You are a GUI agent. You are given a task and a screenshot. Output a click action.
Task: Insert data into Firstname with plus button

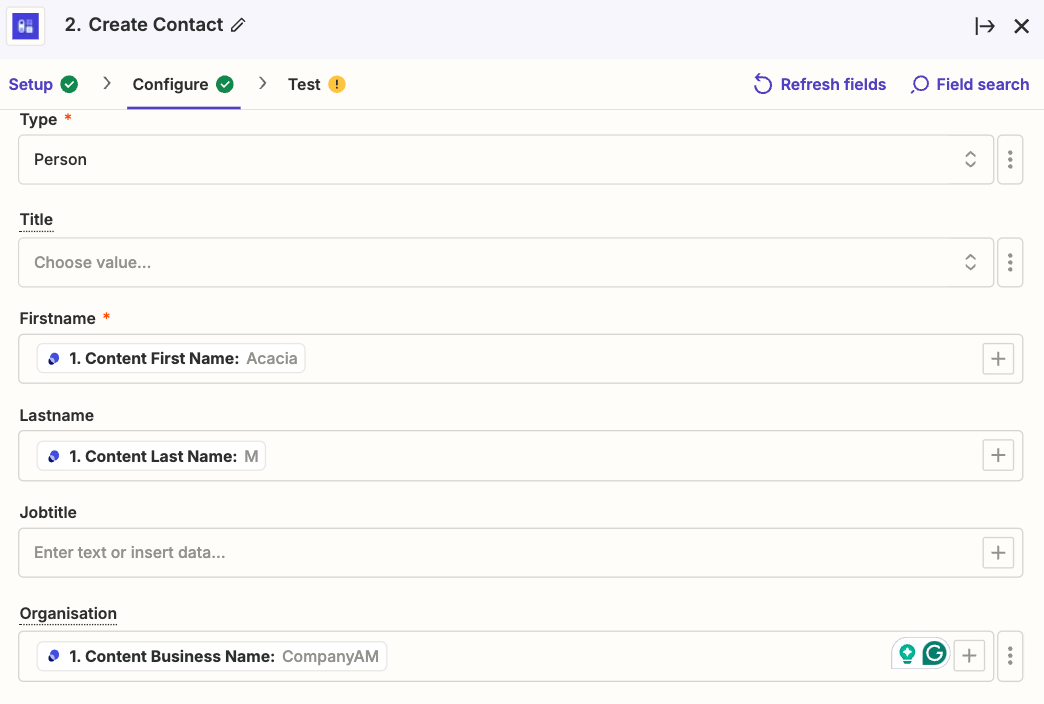[998, 359]
